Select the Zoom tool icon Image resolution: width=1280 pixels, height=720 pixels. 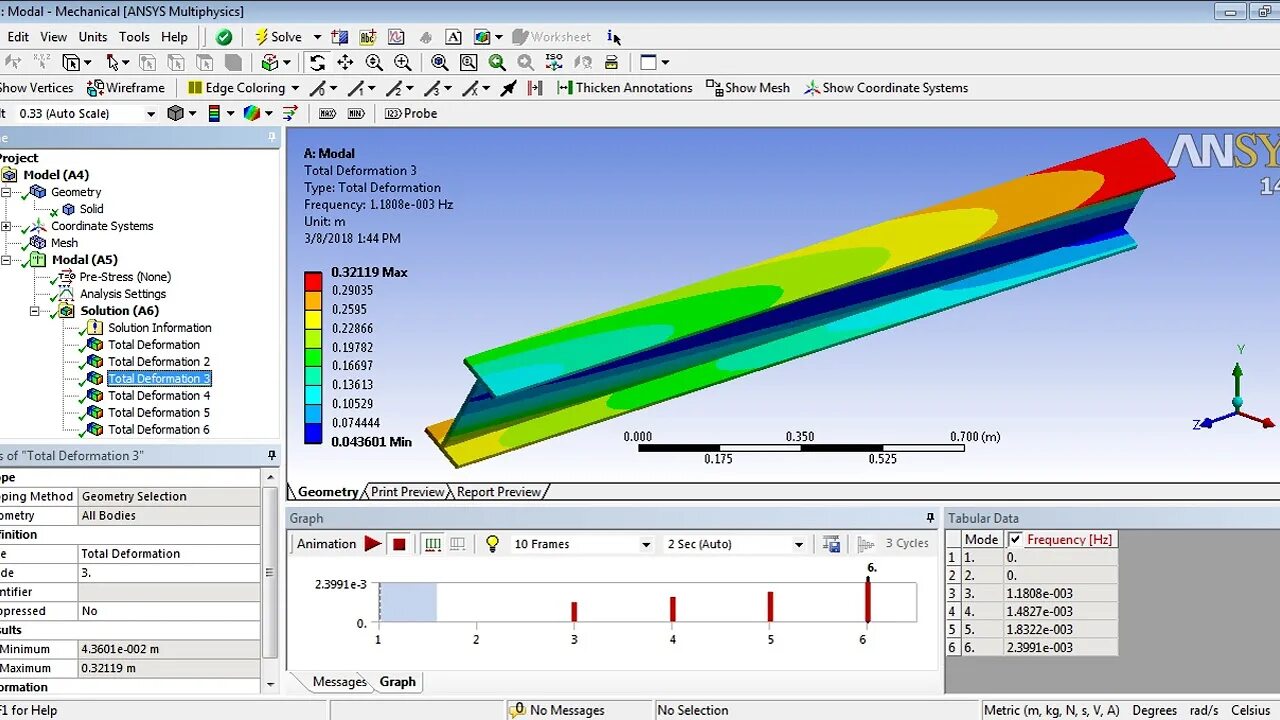(374, 62)
